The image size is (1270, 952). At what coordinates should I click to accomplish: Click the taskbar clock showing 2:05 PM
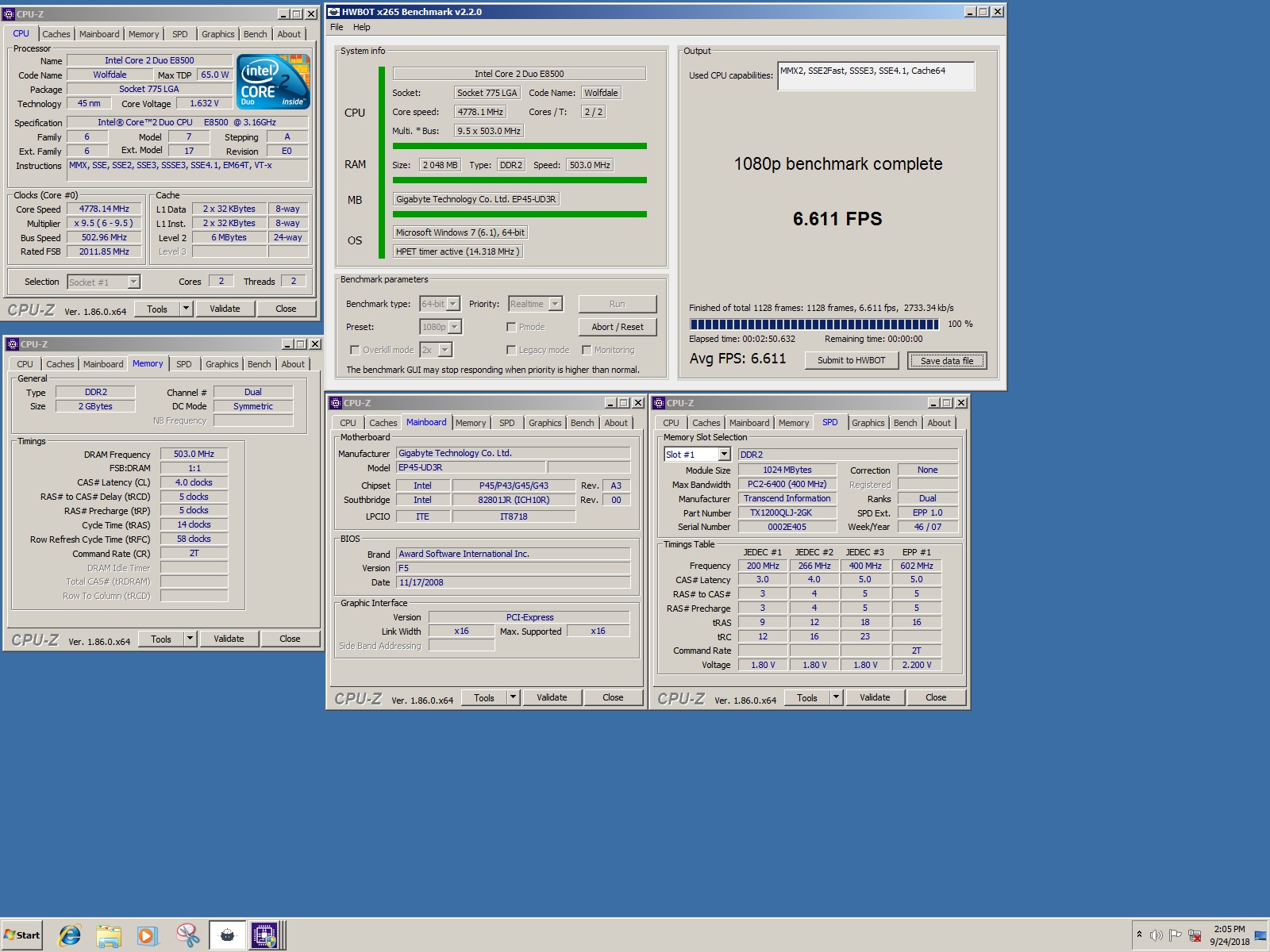tap(1230, 935)
